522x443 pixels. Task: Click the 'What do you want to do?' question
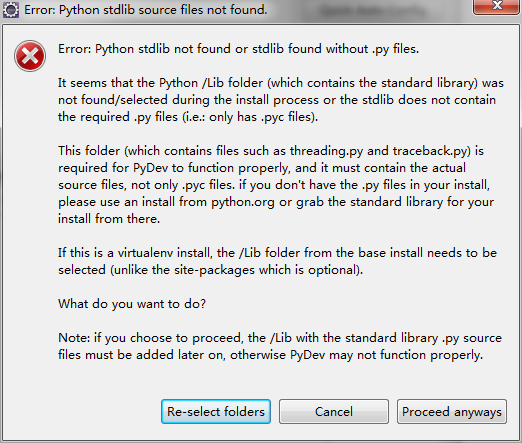coord(132,304)
